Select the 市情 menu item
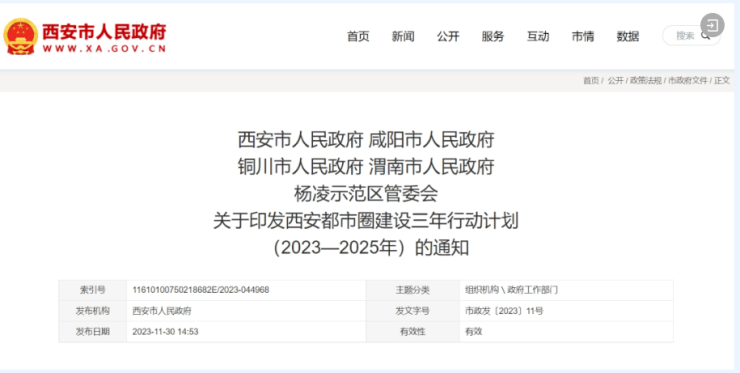 [x=583, y=36]
